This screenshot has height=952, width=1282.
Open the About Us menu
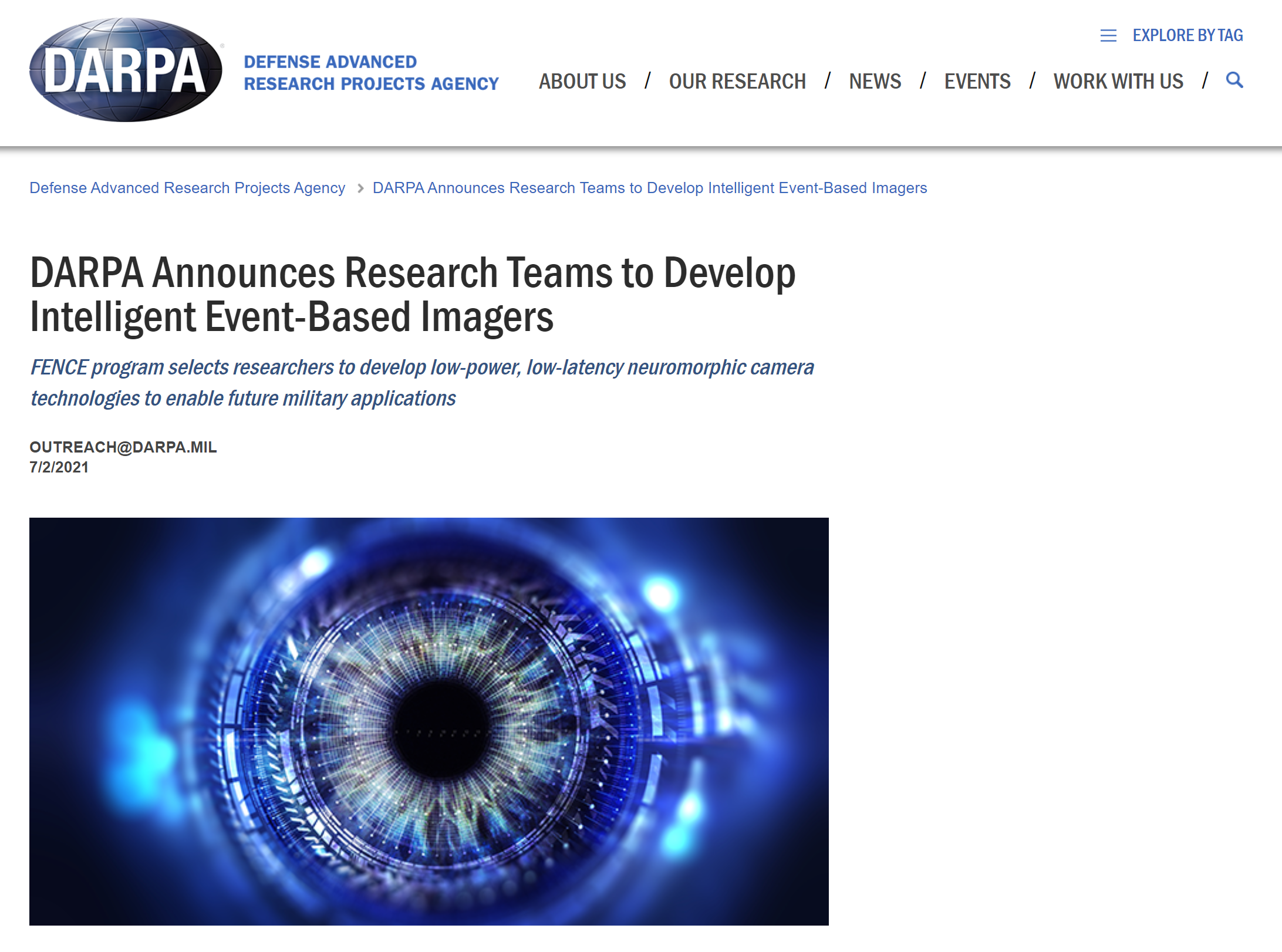[582, 82]
